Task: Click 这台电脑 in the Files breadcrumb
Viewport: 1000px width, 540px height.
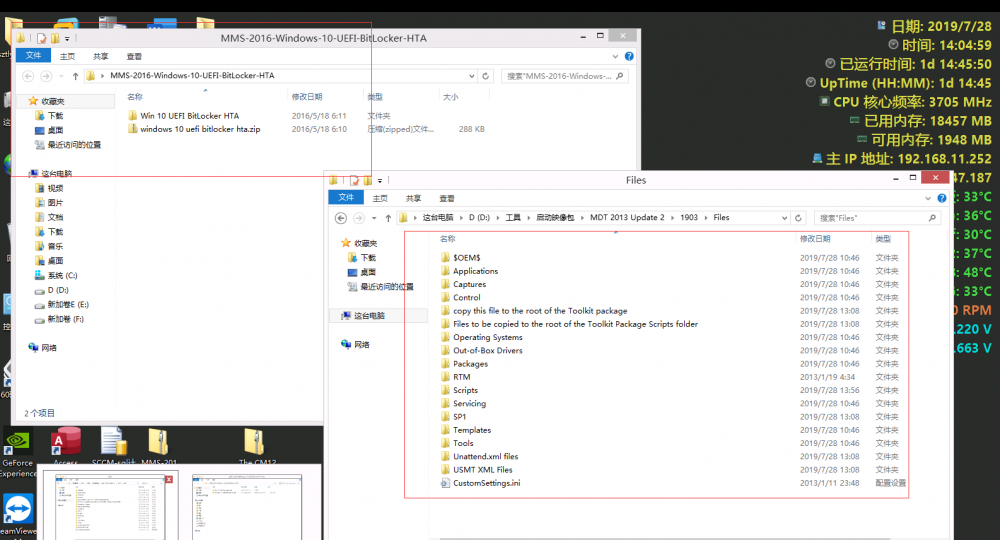Action: (x=438, y=218)
